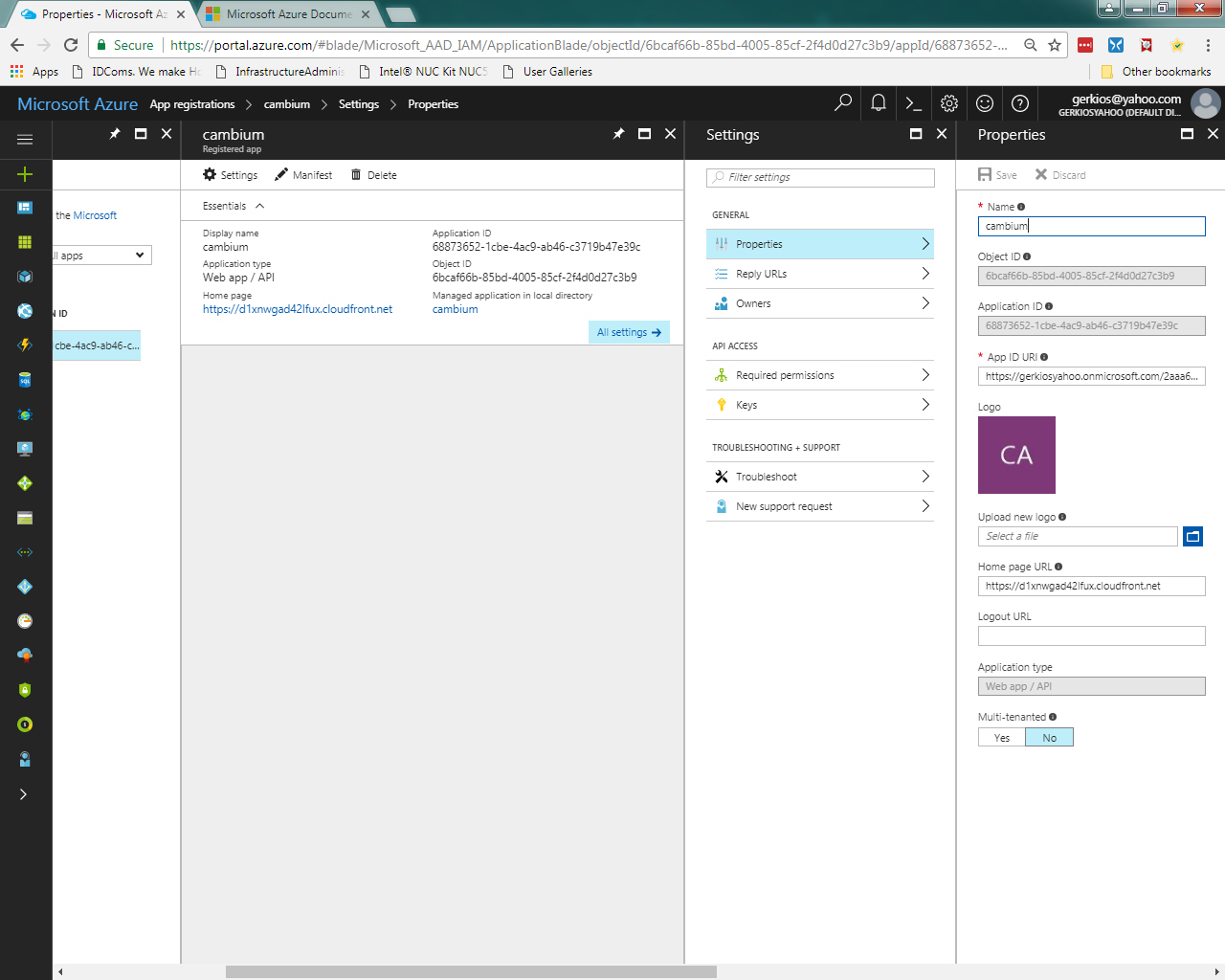Image resolution: width=1225 pixels, height=980 pixels.
Task: Click Multi-tenanted info icon
Action: click(x=1053, y=717)
